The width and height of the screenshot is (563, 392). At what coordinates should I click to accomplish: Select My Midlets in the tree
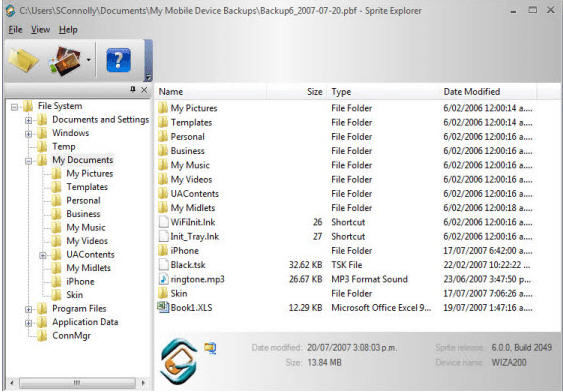88,268
